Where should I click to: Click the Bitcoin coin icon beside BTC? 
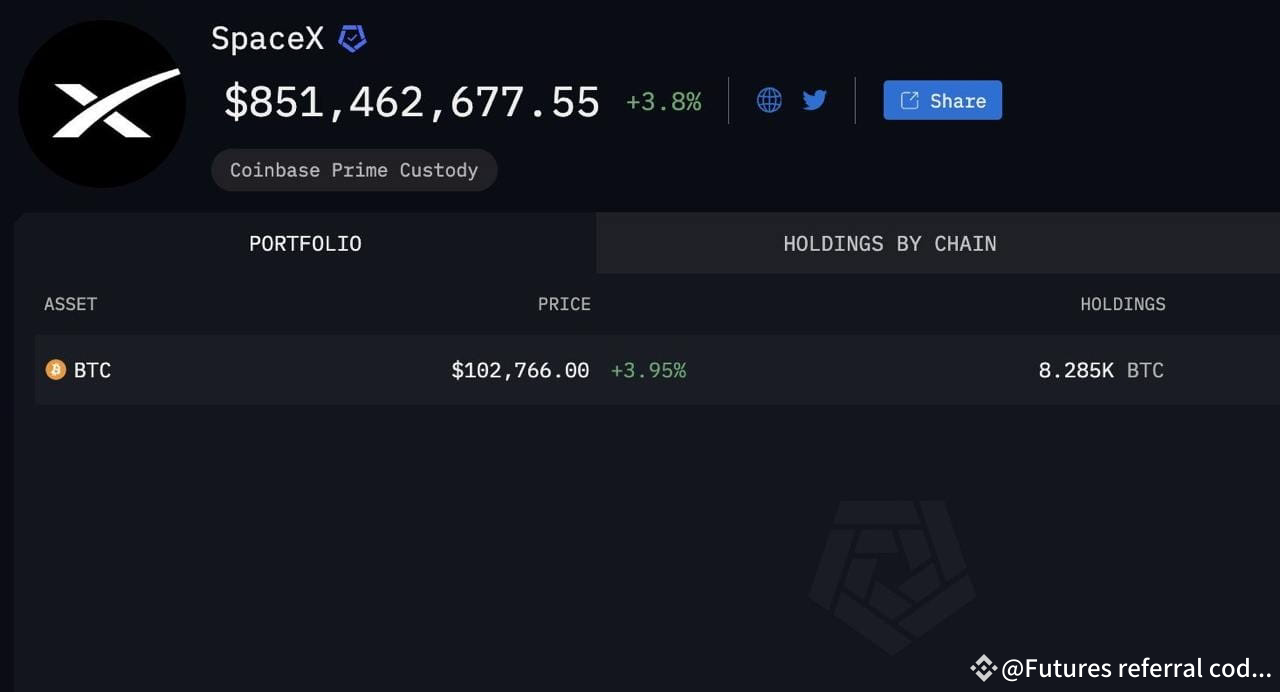(55, 369)
